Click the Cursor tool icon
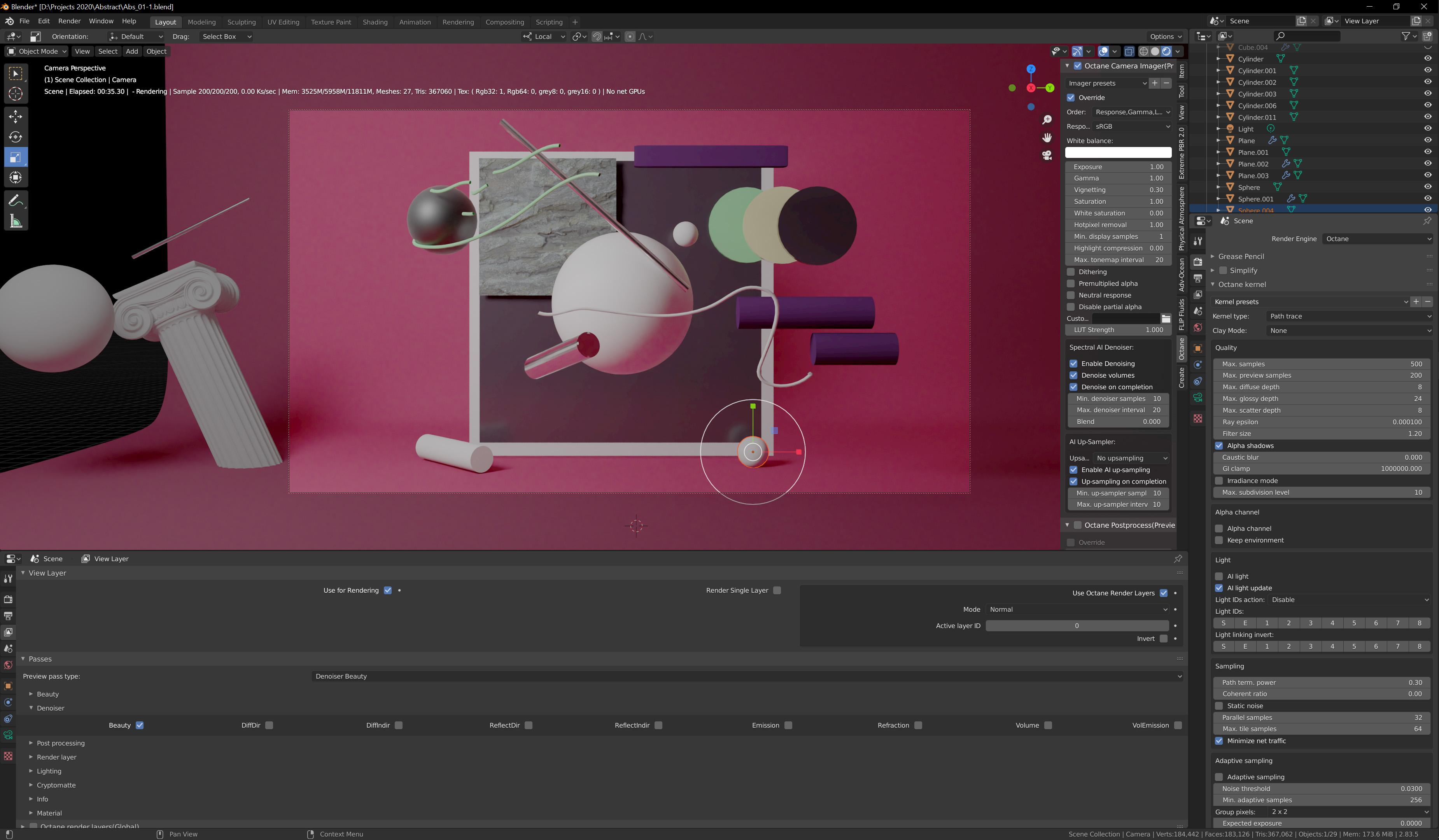The width and height of the screenshot is (1439, 840). (16, 94)
